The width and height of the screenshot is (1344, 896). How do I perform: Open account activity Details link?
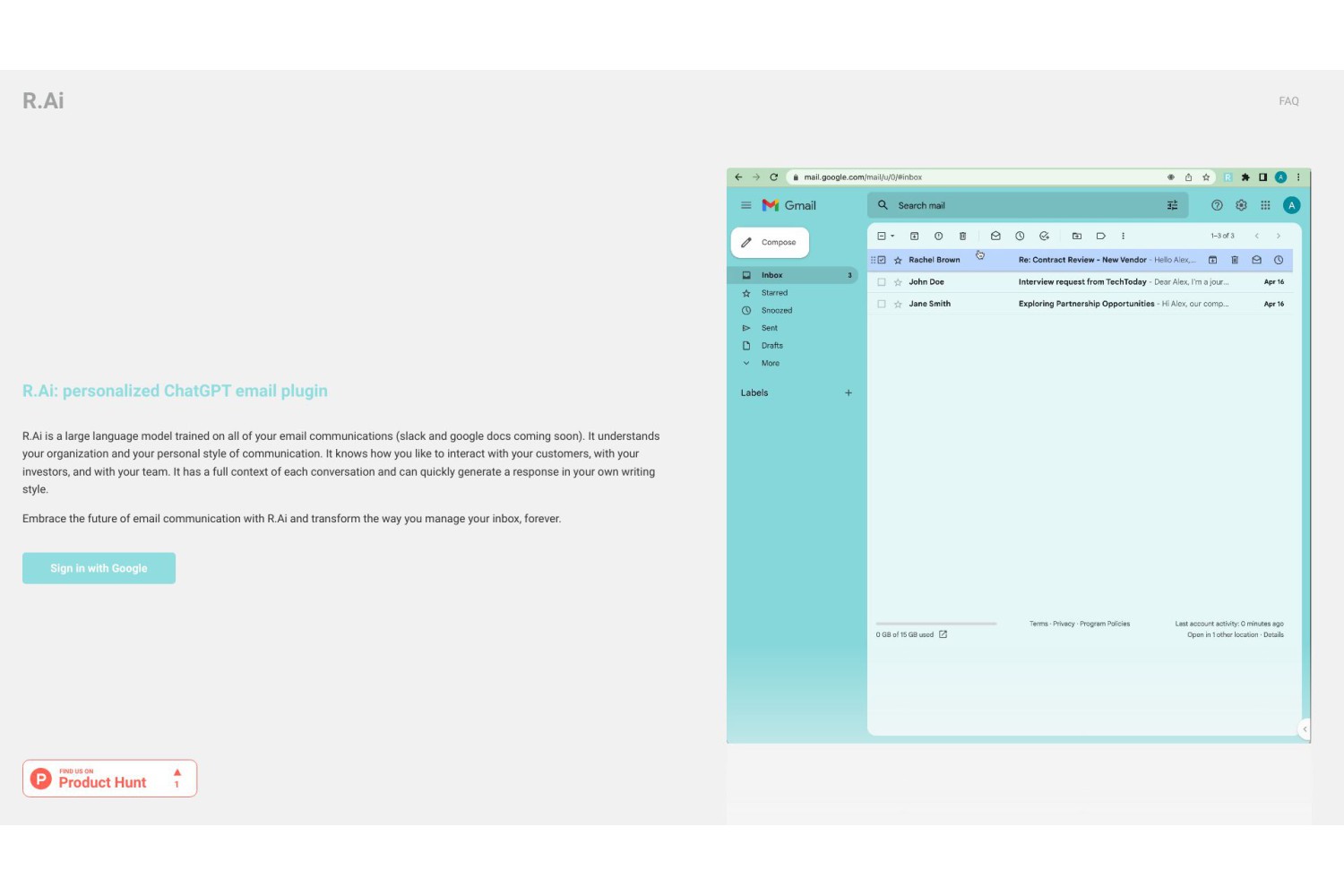pyautogui.click(x=1273, y=635)
